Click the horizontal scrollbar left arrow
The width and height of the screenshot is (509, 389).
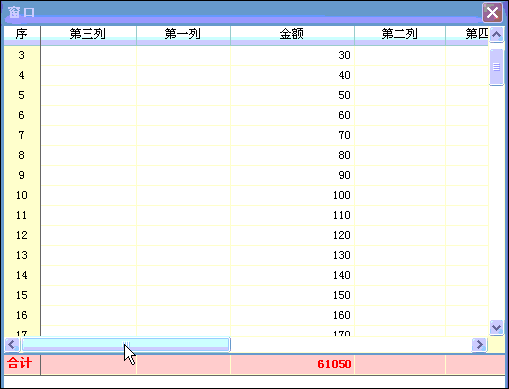[12, 344]
